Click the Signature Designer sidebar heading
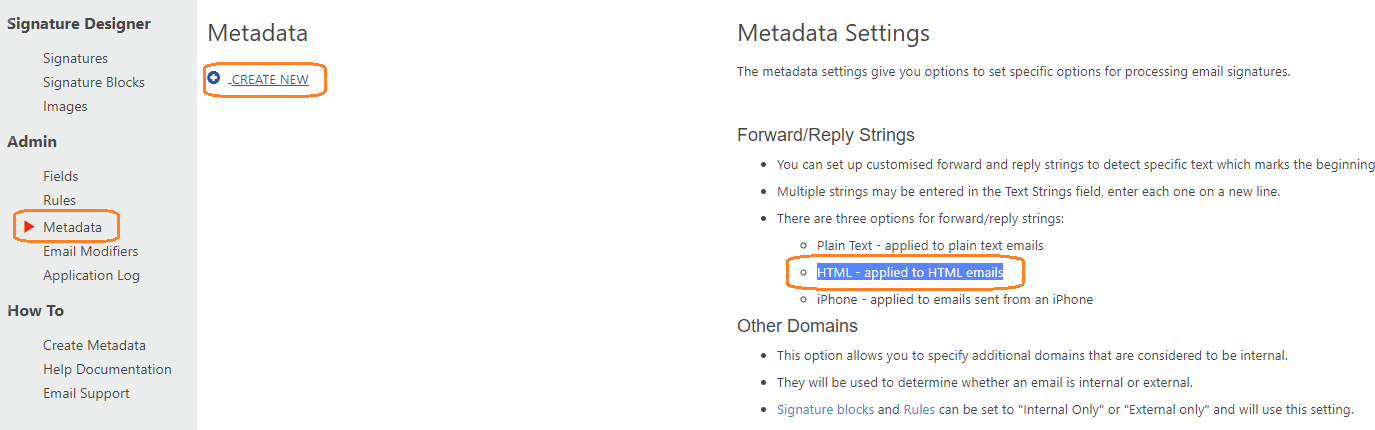Screen dimensions: 1375x430 pyautogui.click(x=79, y=23)
